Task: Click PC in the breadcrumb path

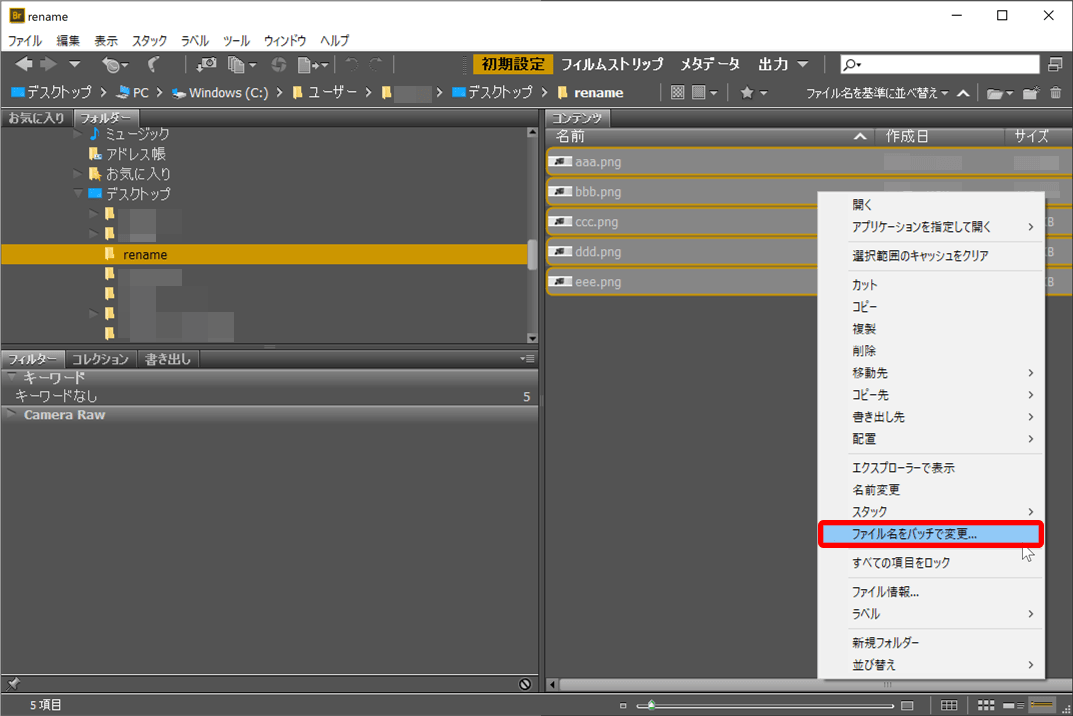Action: [133, 92]
